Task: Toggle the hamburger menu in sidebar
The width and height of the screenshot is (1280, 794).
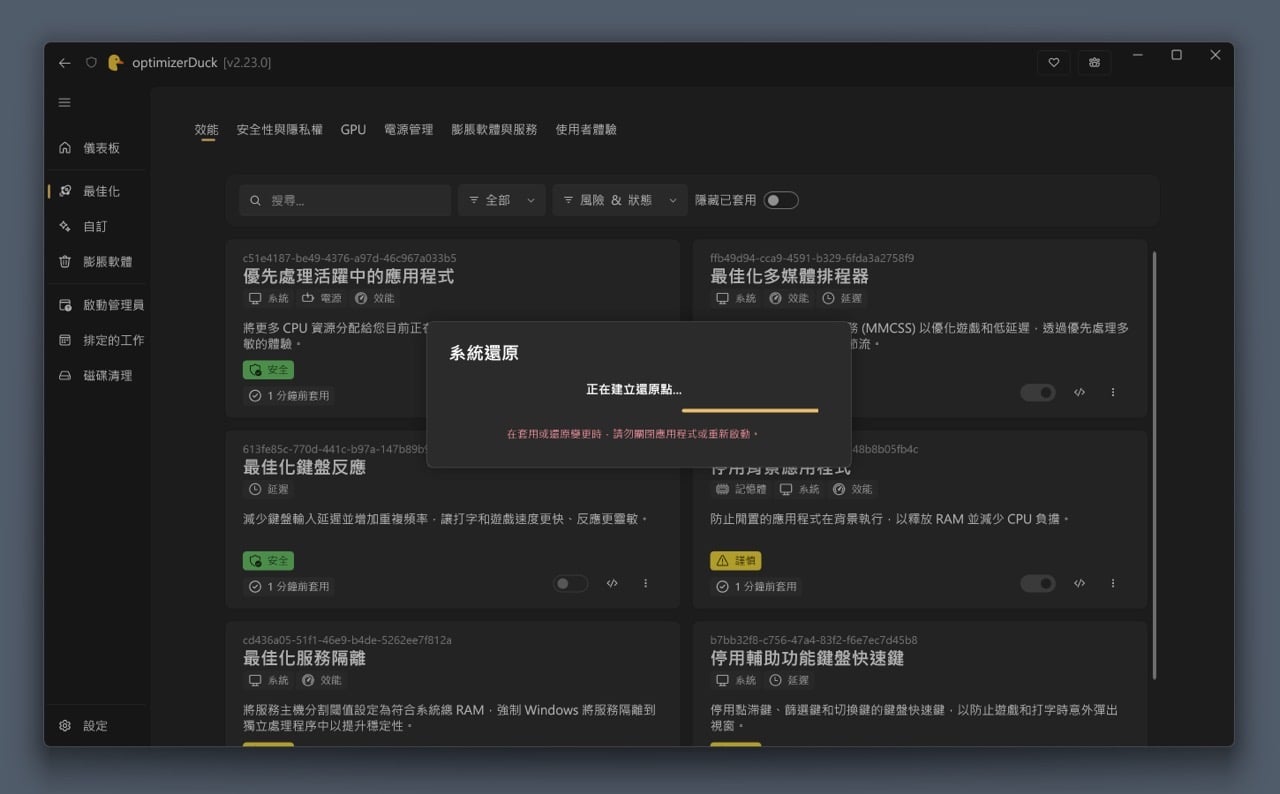Action: pos(65,103)
